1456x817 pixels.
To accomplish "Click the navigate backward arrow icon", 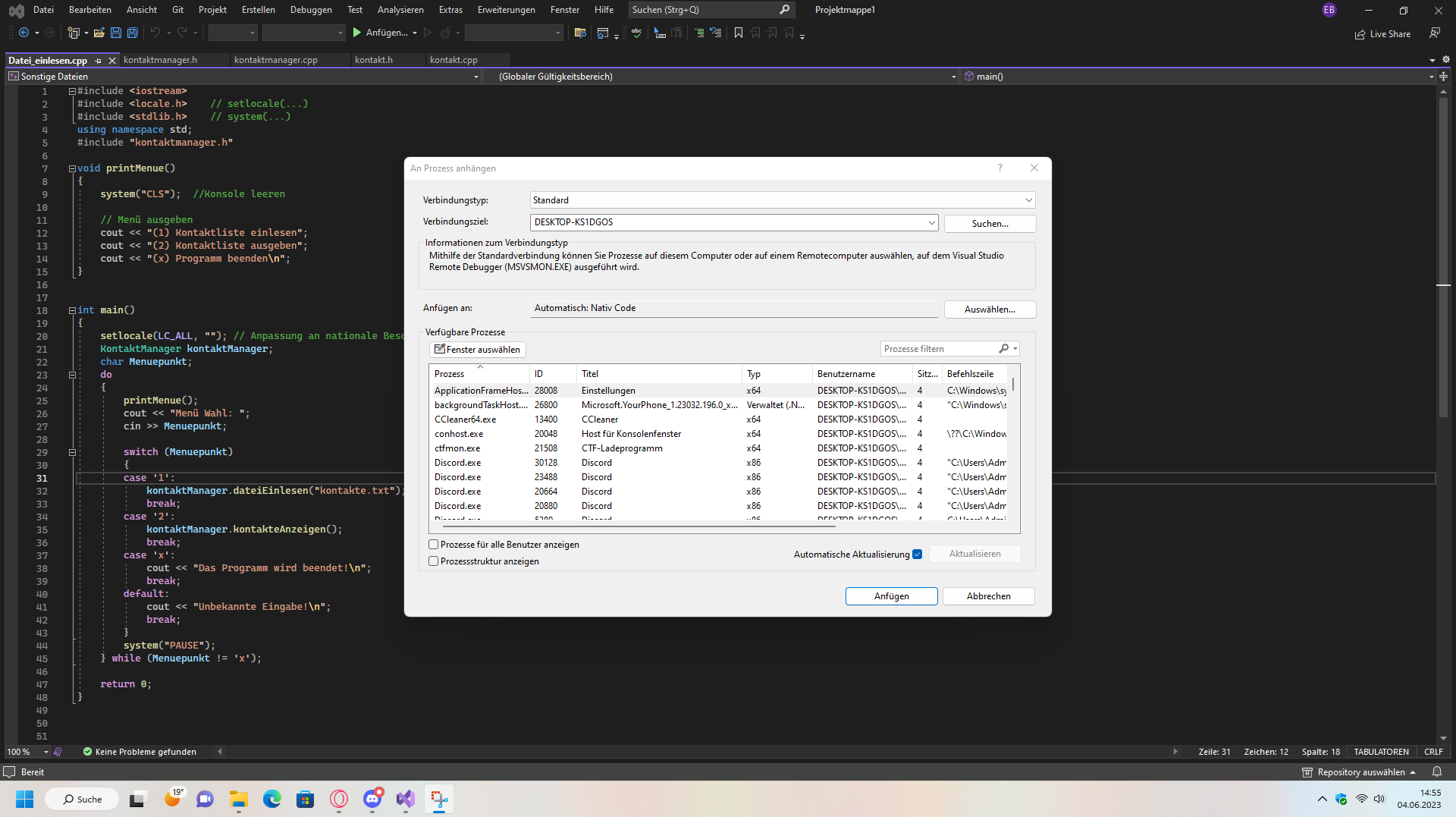I will (x=24, y=33).
